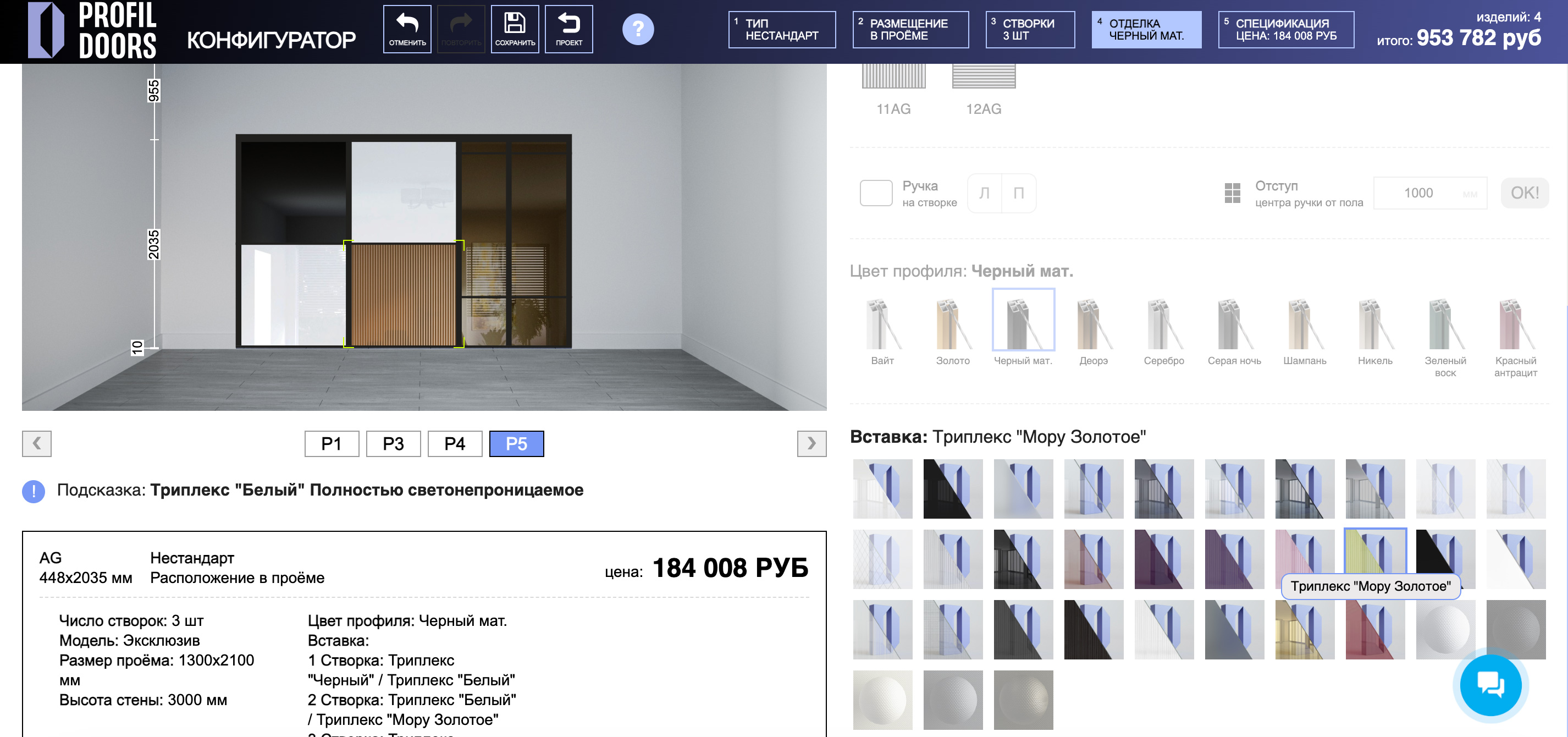Click the Profil Doors logo

point(92,30)
